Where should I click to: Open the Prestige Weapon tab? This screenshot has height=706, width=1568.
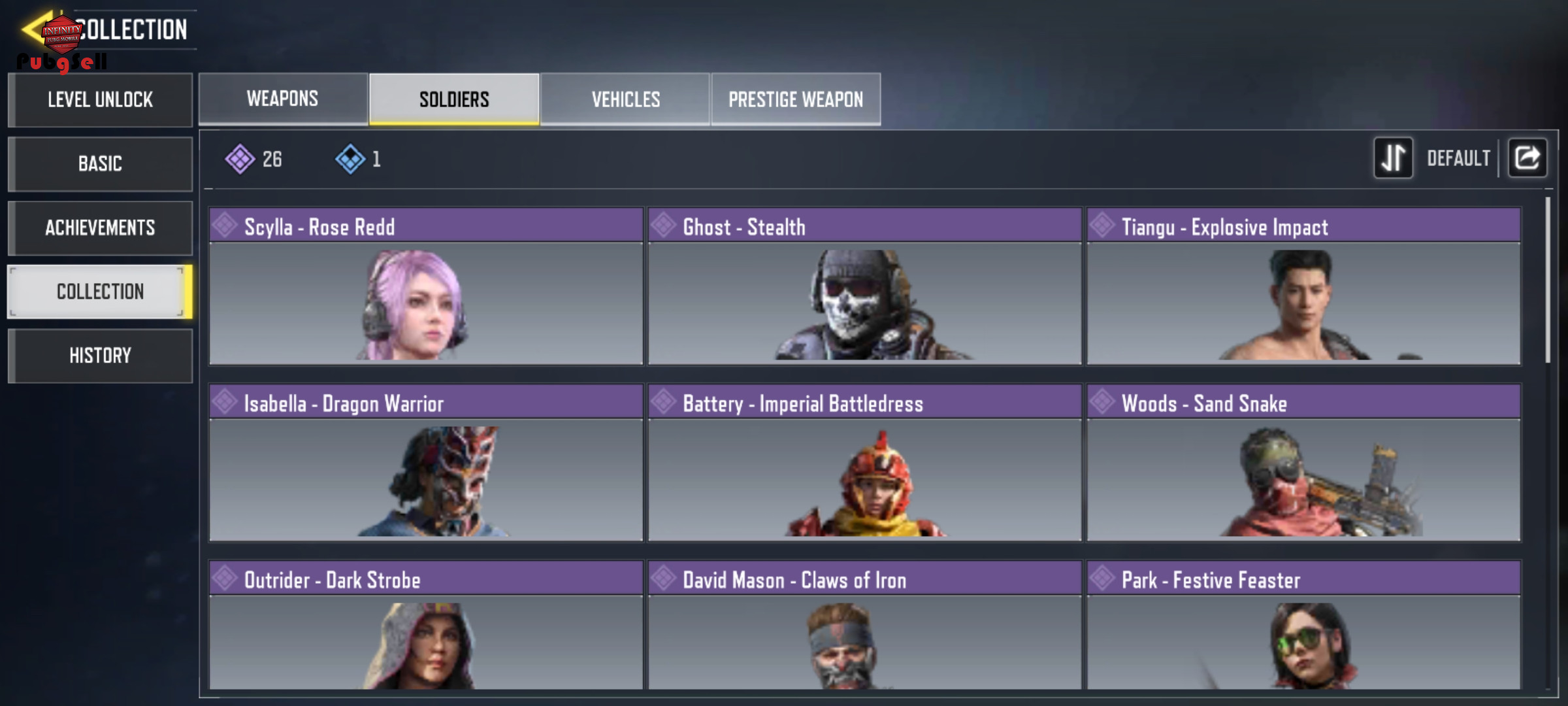[796, 99]
